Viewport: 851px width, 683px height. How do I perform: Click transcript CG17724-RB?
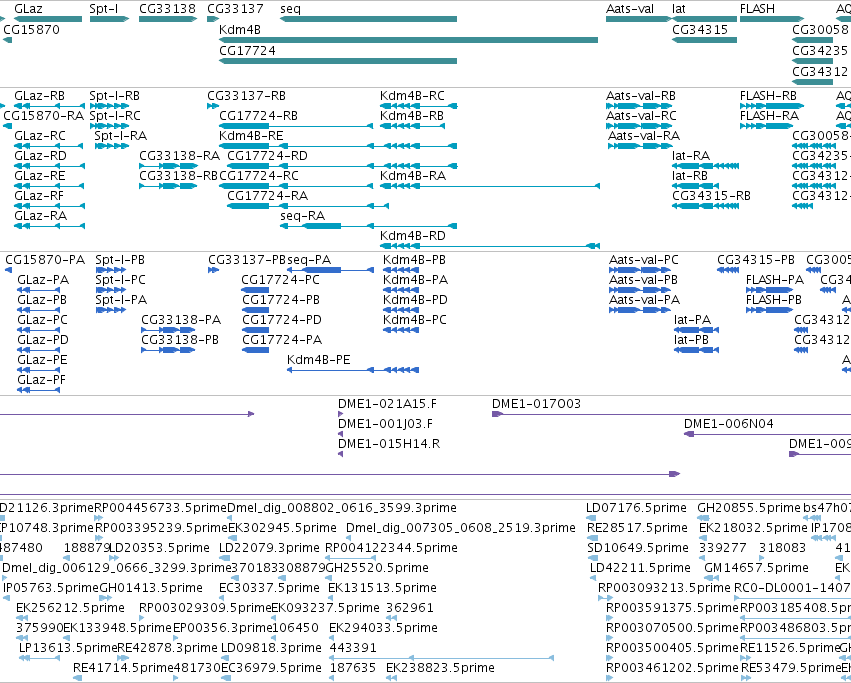coord(296,126)
